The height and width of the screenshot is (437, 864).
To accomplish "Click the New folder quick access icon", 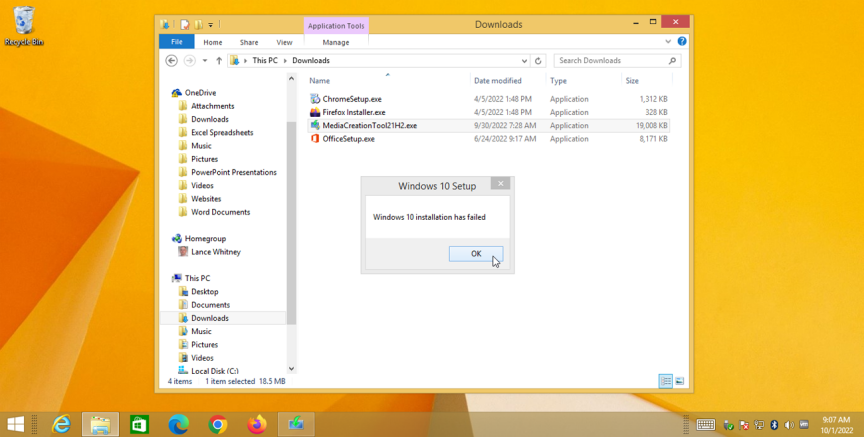I will click(198, 24).
